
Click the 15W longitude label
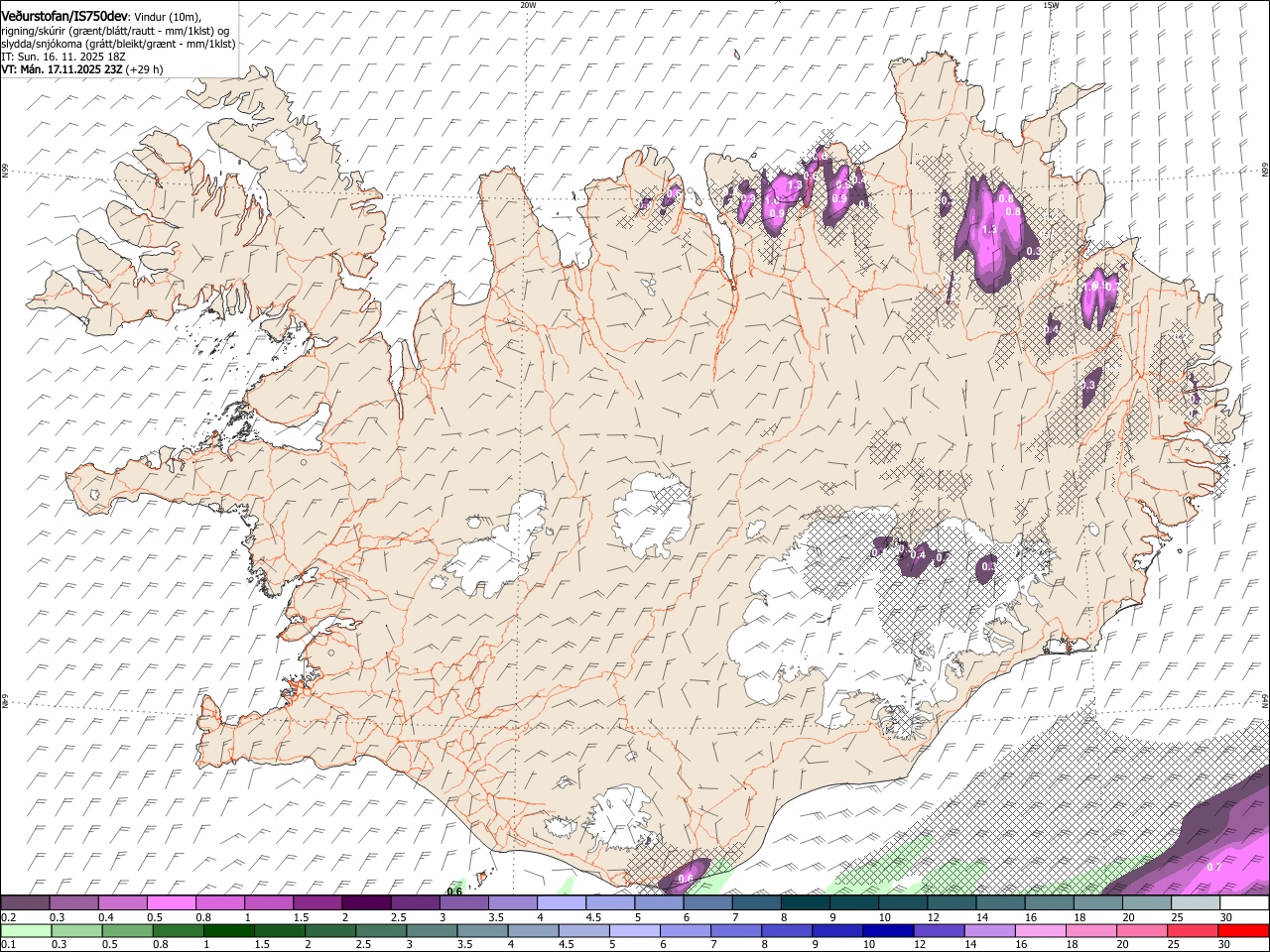[1051, 5]
